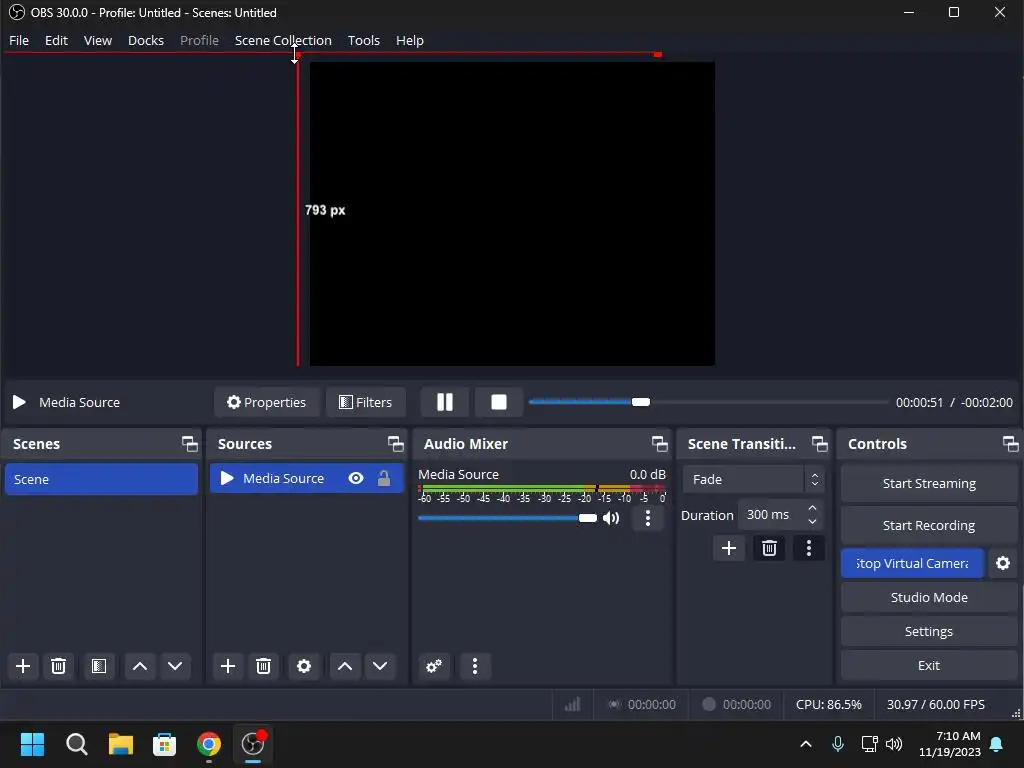Open Filters for Media Source
This screenshot has height=768, width=1024.
pyautogui.click(x=366, y=402)
